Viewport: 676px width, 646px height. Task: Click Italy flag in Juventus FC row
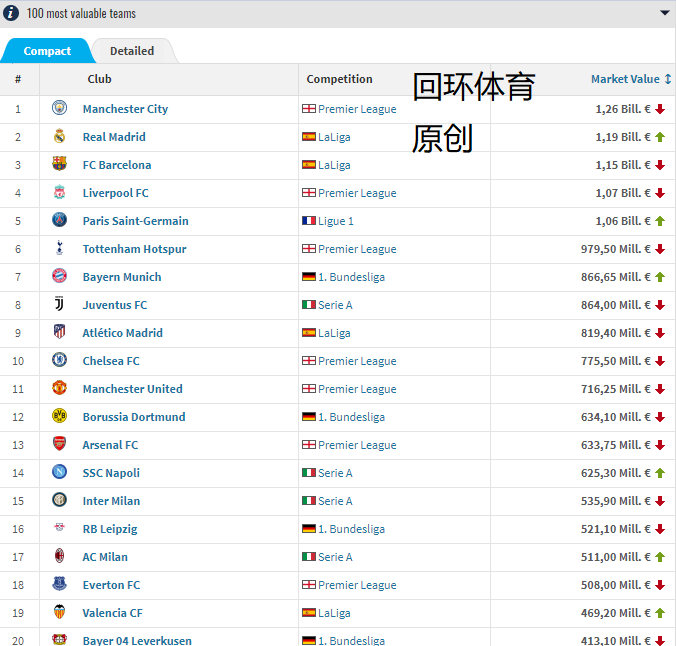click(x=309, y=305)
